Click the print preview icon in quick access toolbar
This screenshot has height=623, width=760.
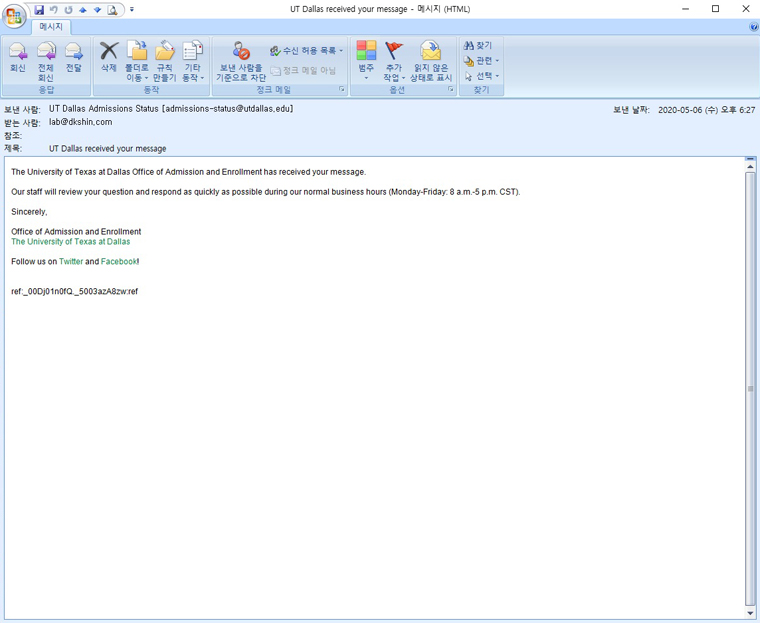click(112, 10)
